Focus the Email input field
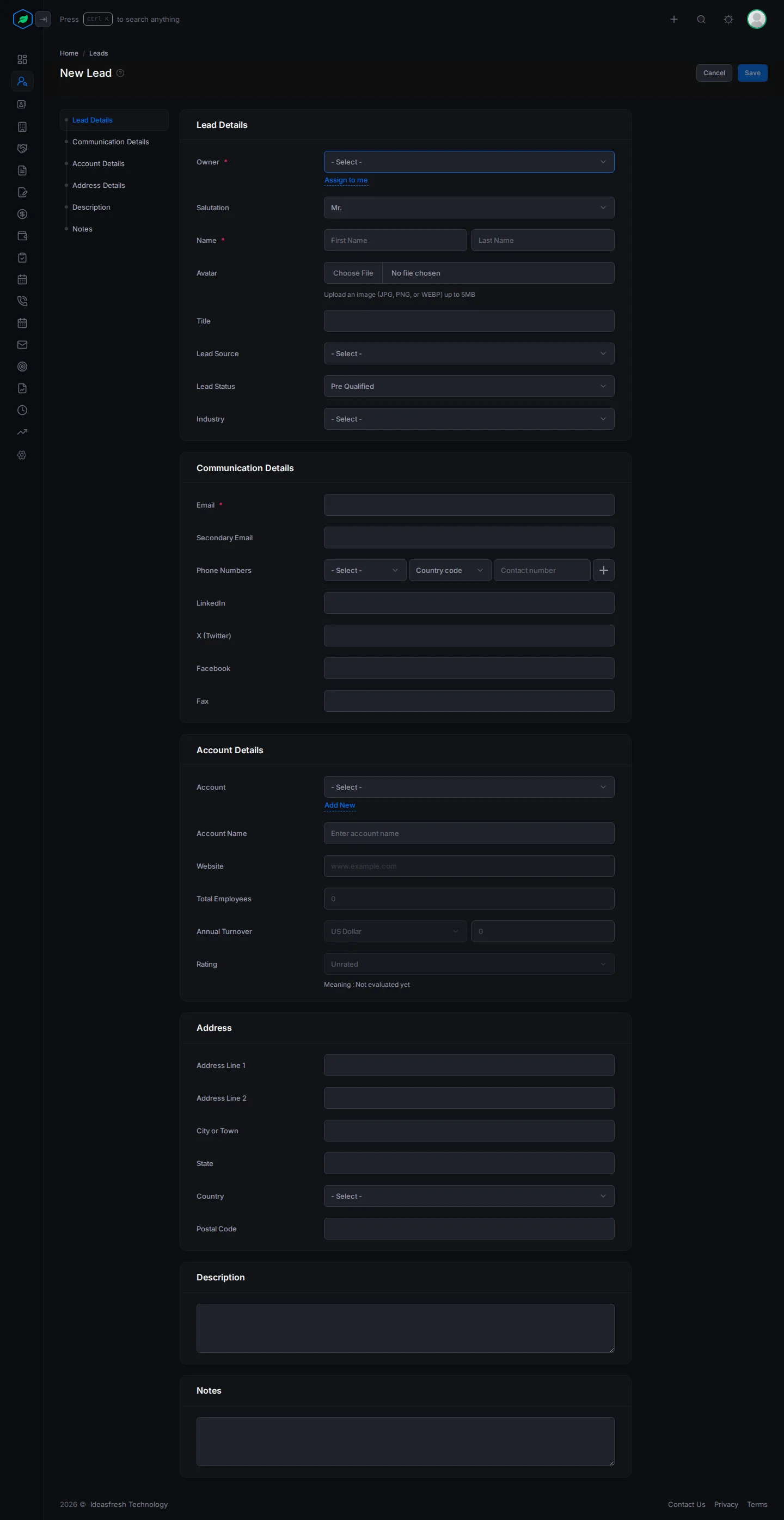The height and width of the screenshot is (1520, 784). pyautogui.click(x=469, y=505)
